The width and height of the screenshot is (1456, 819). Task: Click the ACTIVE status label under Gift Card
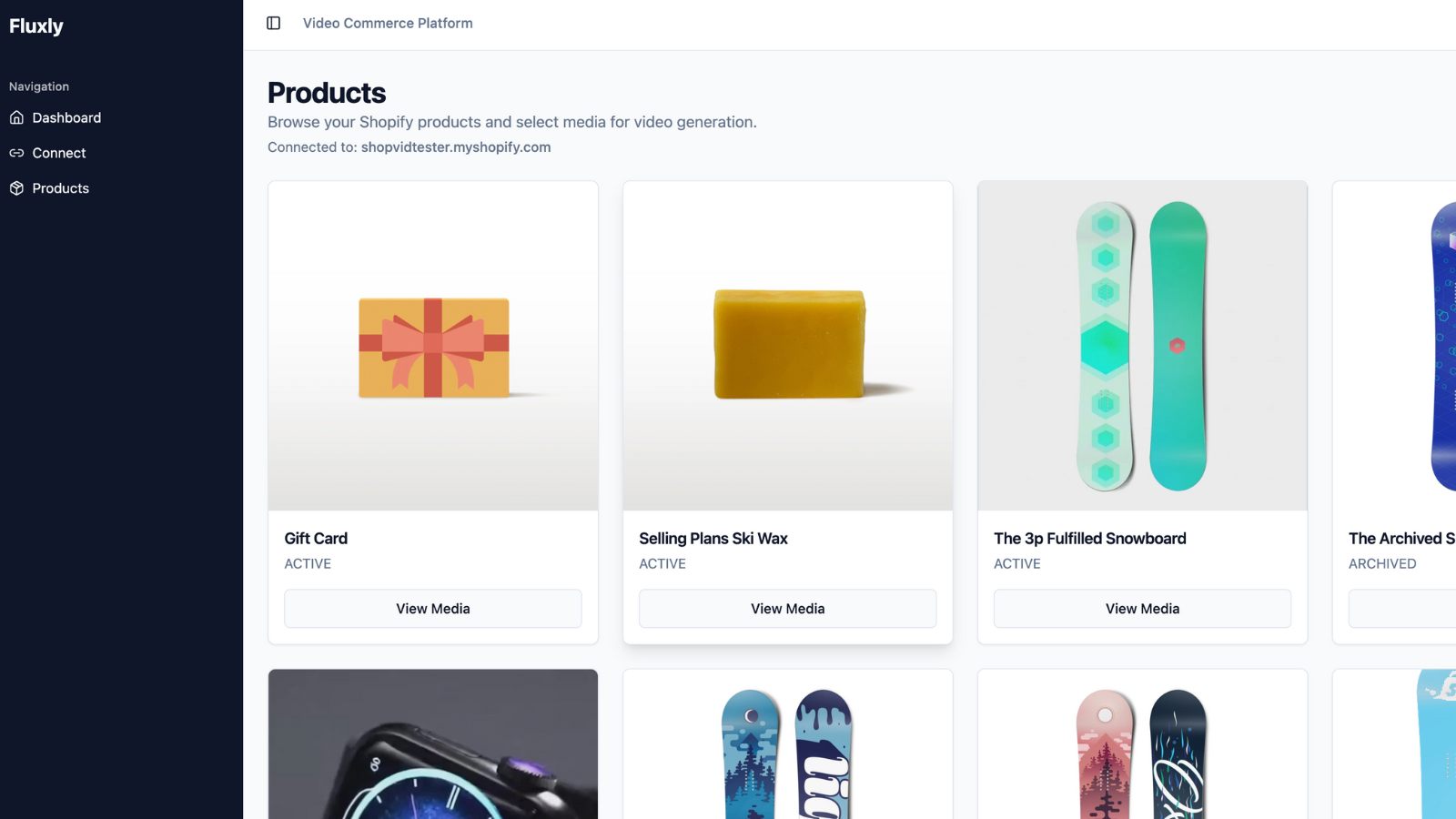[308, 563]
